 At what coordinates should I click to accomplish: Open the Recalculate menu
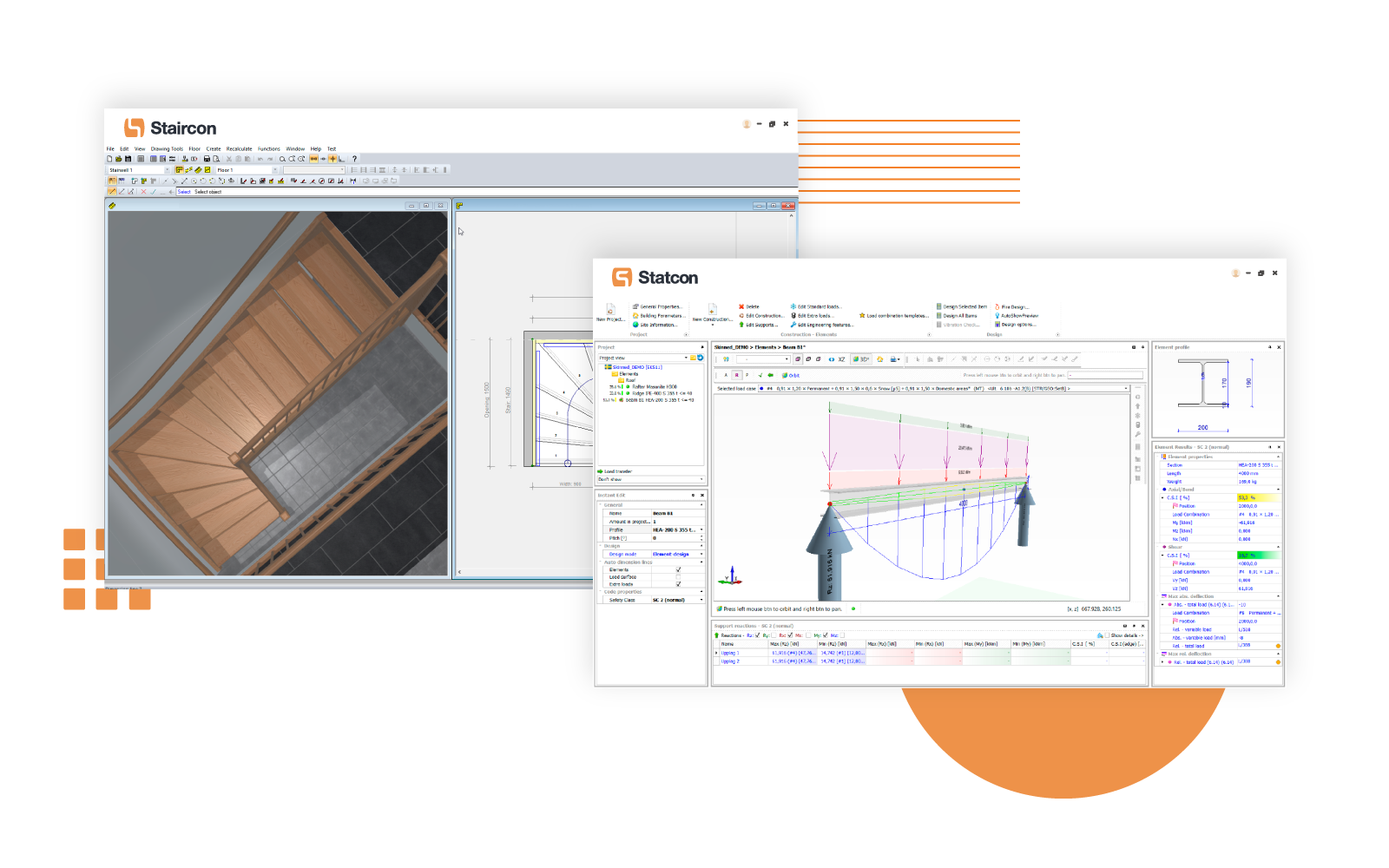coord(239,148)
